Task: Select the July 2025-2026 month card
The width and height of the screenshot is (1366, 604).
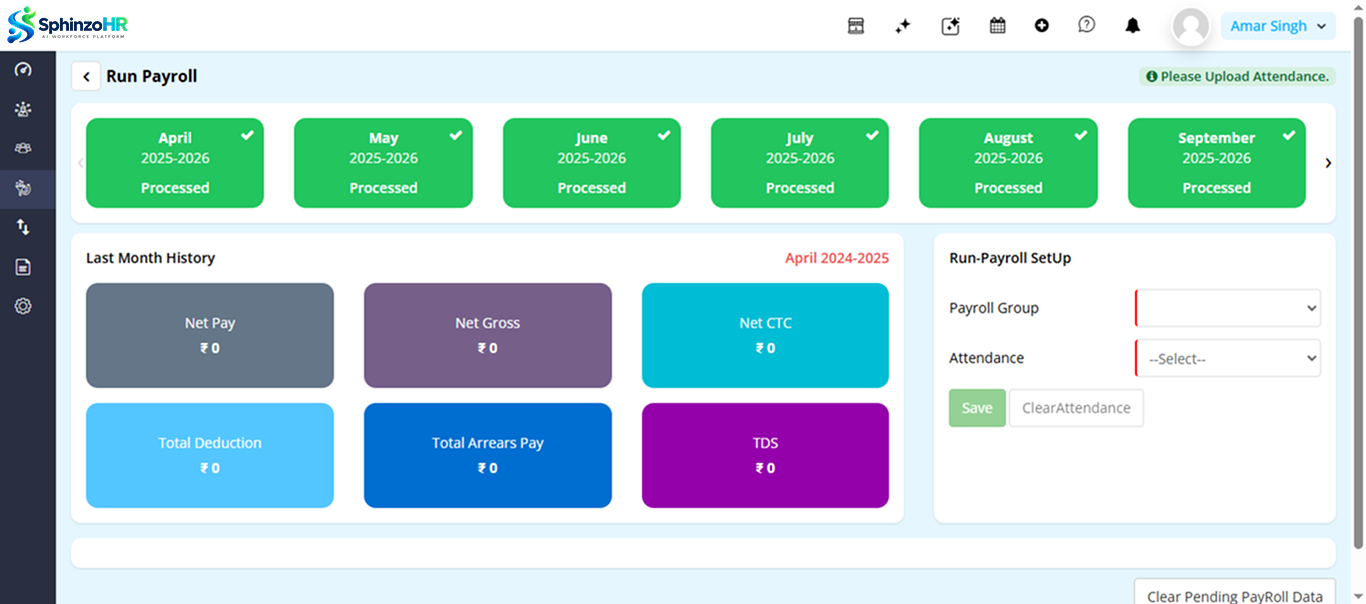Action: click(x=800, y=163)
